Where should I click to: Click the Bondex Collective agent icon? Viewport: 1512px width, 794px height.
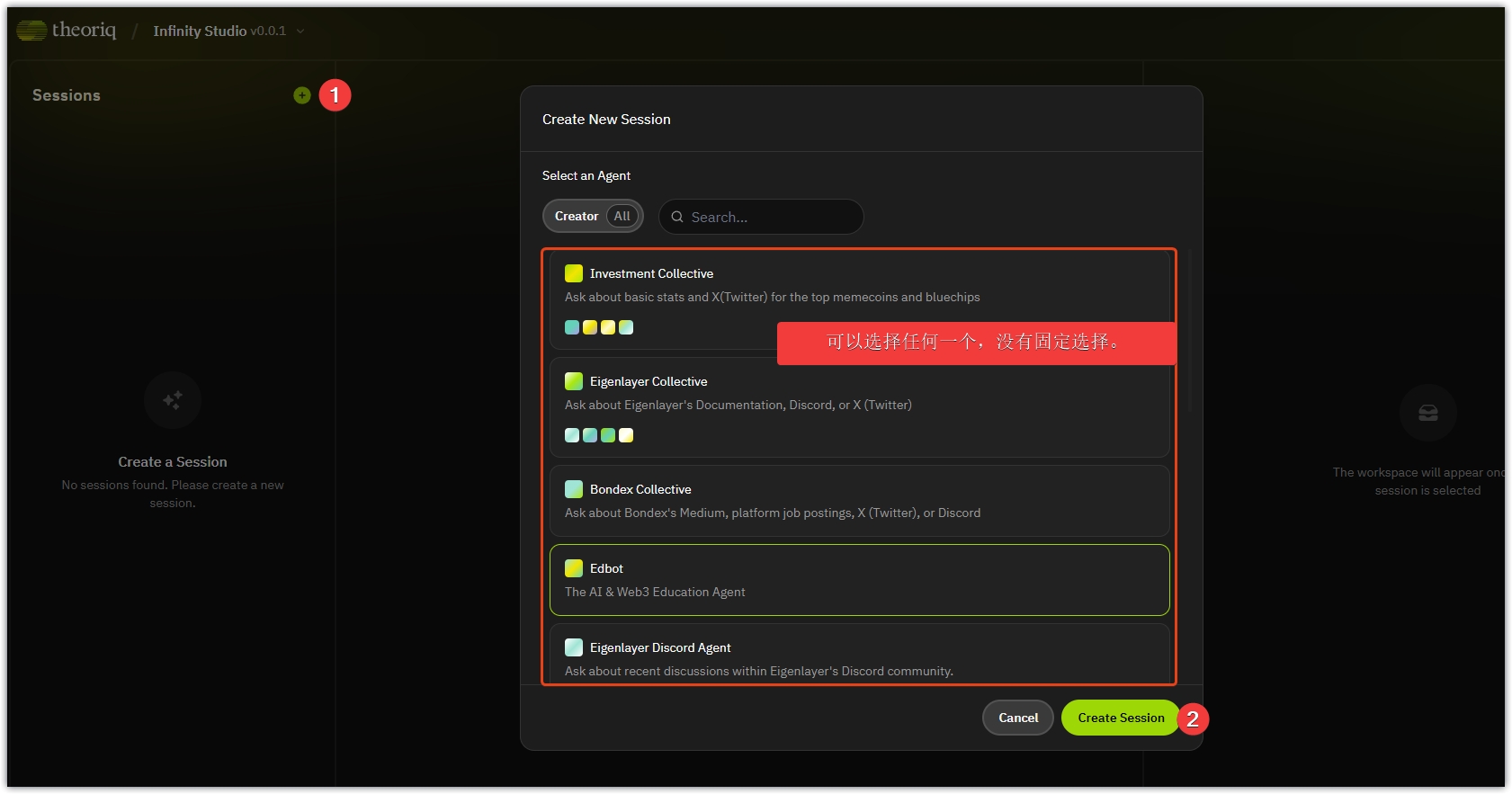point(573,489)
